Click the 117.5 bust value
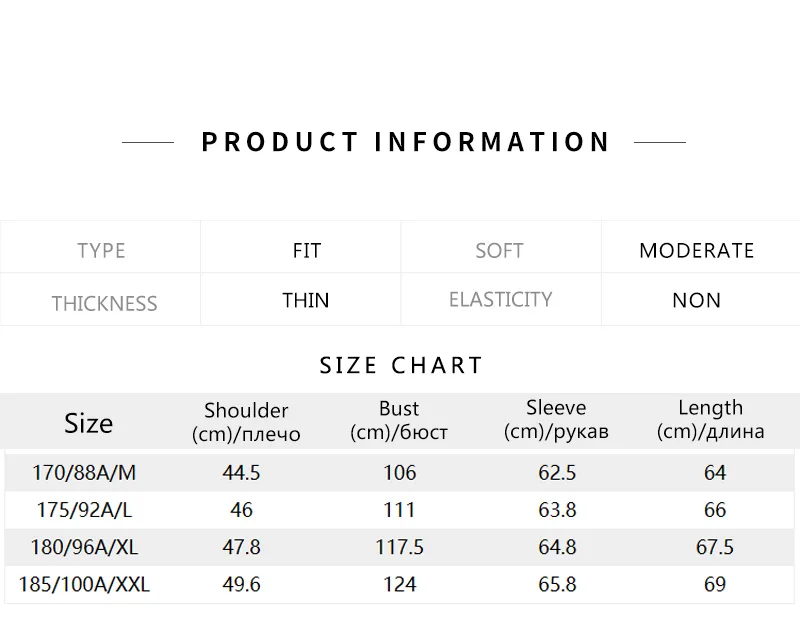This screenshot has width=800, height=627. click(399, 547)
